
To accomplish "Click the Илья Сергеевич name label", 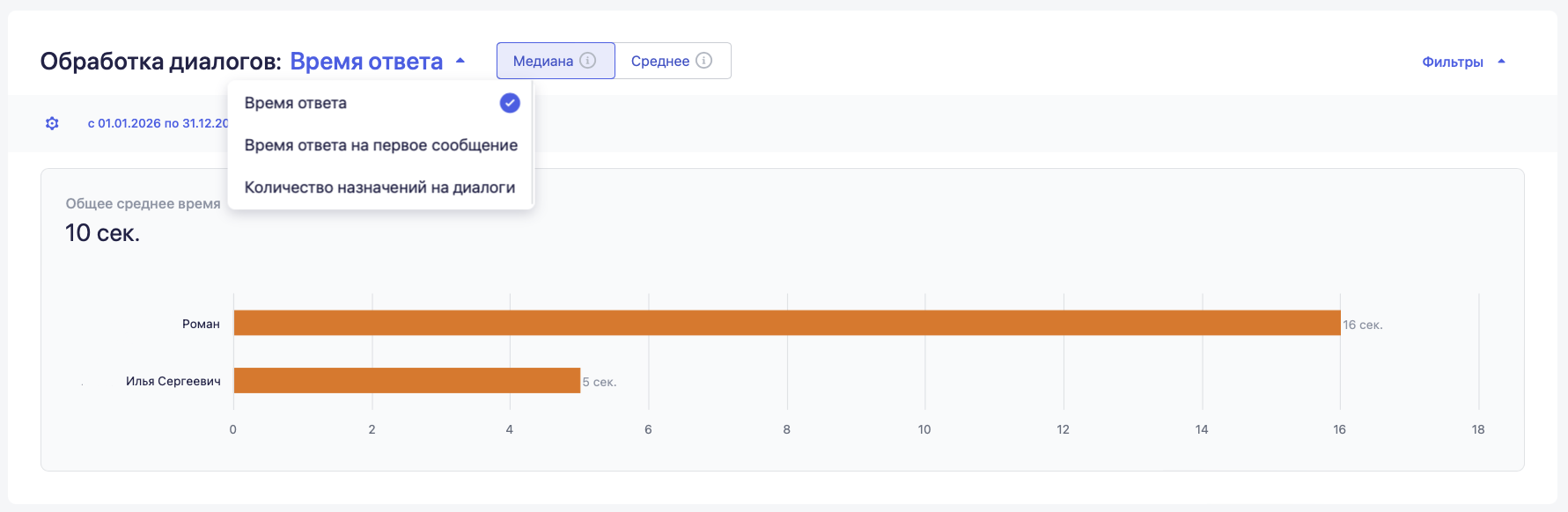I will pyautogui.click(x=173, y=381).
